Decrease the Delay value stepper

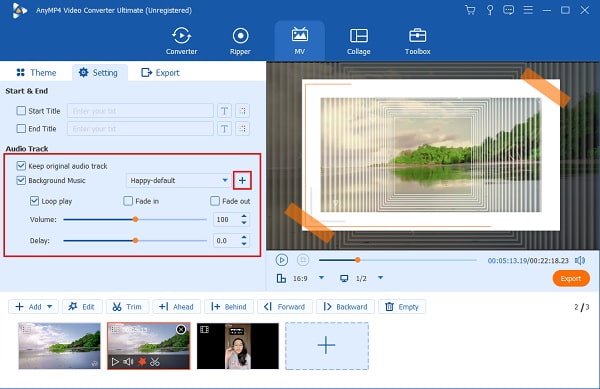pos(244,244)
